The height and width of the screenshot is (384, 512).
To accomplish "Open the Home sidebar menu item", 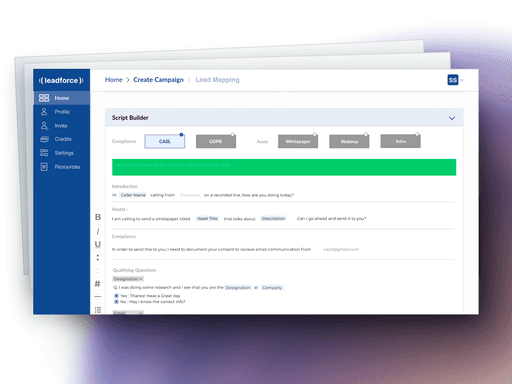I will [x=62, y=98].
